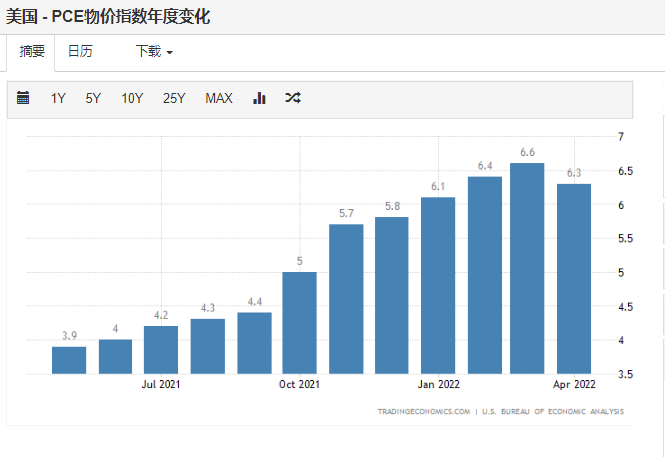Select the bar chart type icon
This screenshot has width=665, height=457.
259,98
